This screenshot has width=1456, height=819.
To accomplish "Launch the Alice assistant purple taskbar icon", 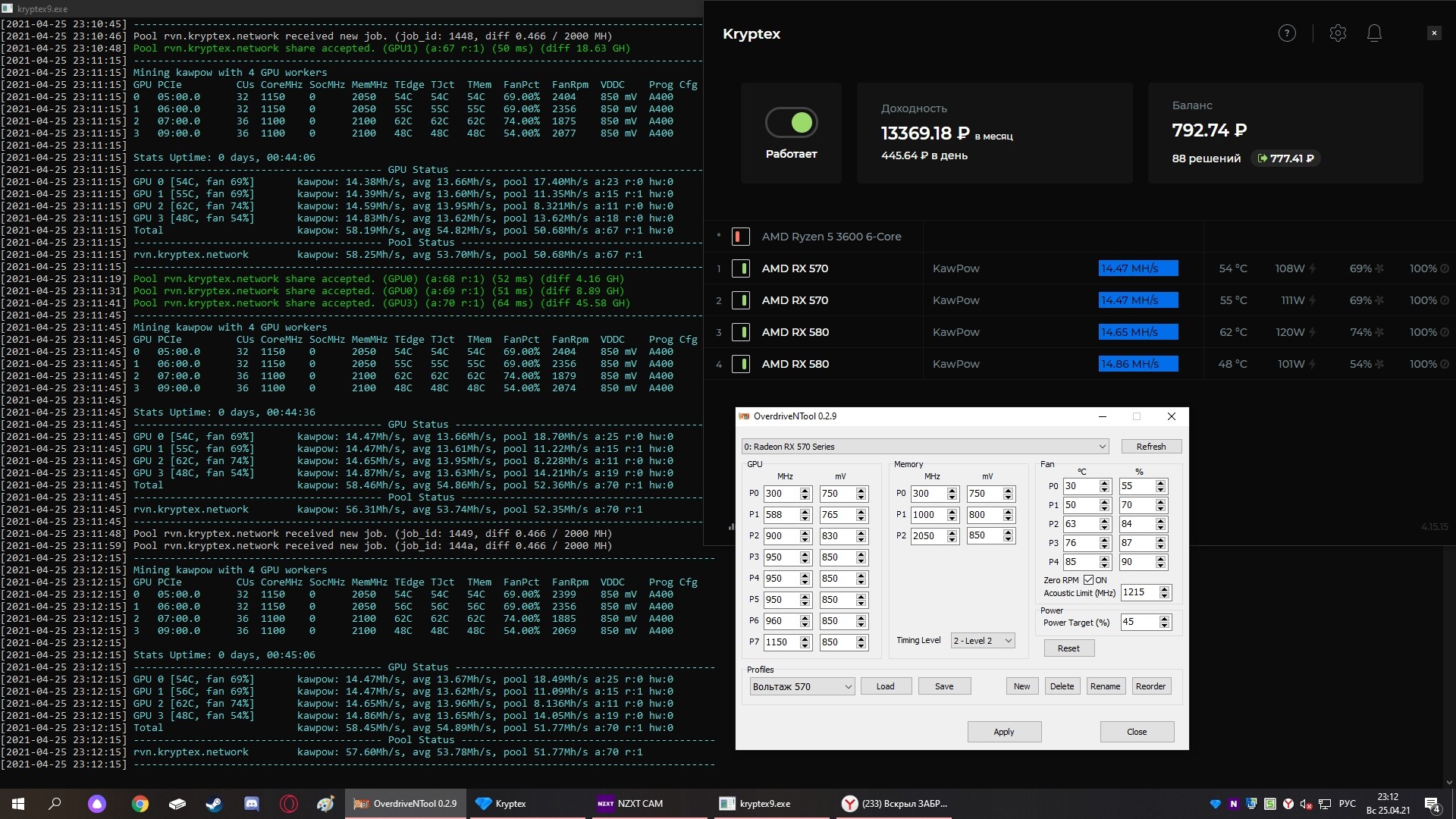I will coord(97,804).
